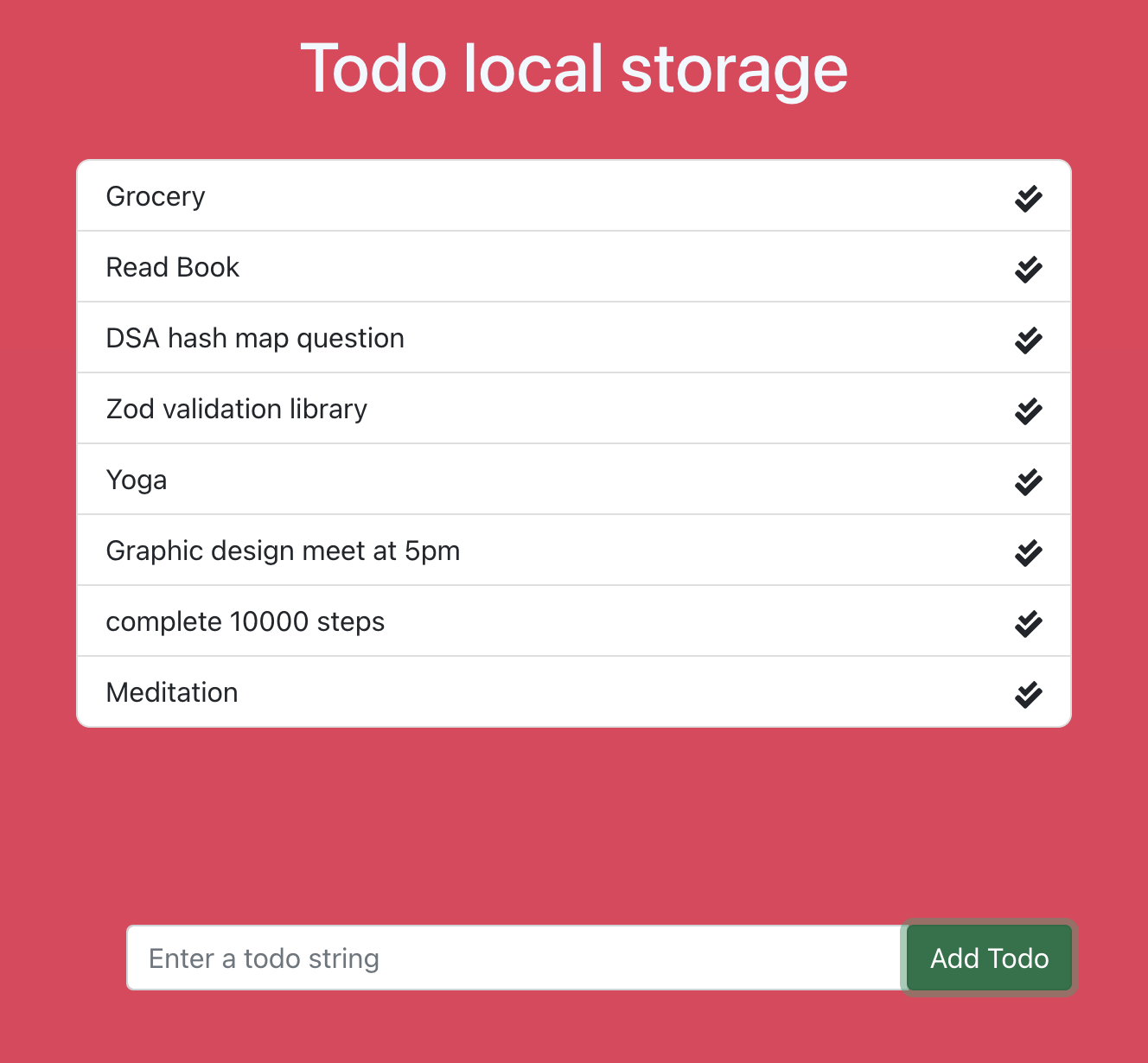Click the Yoga list item text
The width and height of the screenshot is (1148, 1063).
[137, 481]
